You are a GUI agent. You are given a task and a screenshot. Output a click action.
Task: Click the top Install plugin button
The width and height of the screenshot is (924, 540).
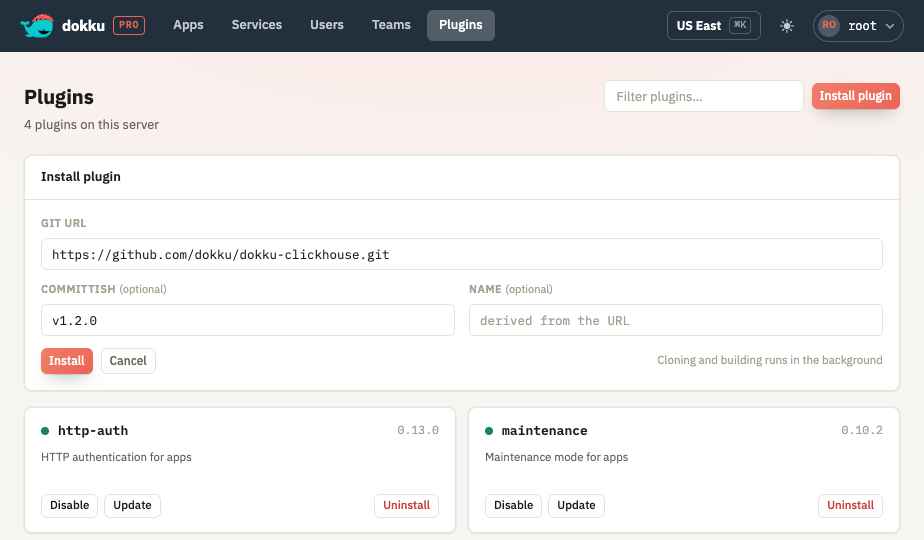pos(856,96)
